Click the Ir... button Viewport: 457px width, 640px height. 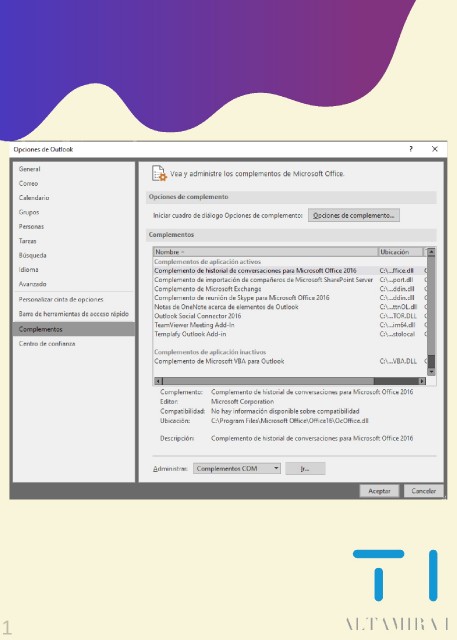tap(305, 469)
